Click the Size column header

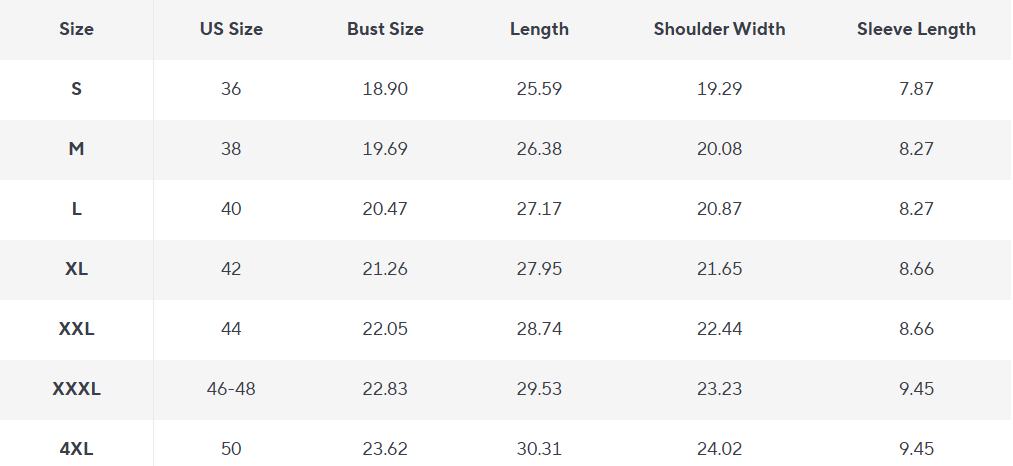(x=76, y=29)
